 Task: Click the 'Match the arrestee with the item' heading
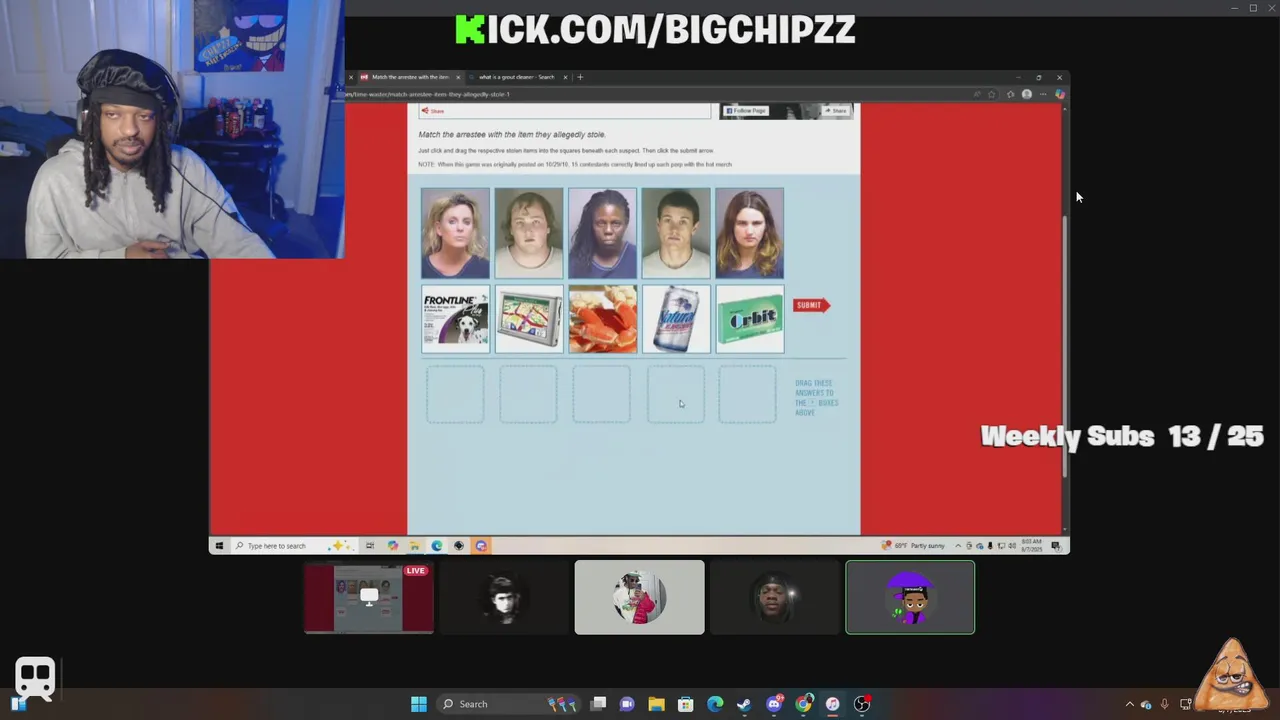click(512, 134)
